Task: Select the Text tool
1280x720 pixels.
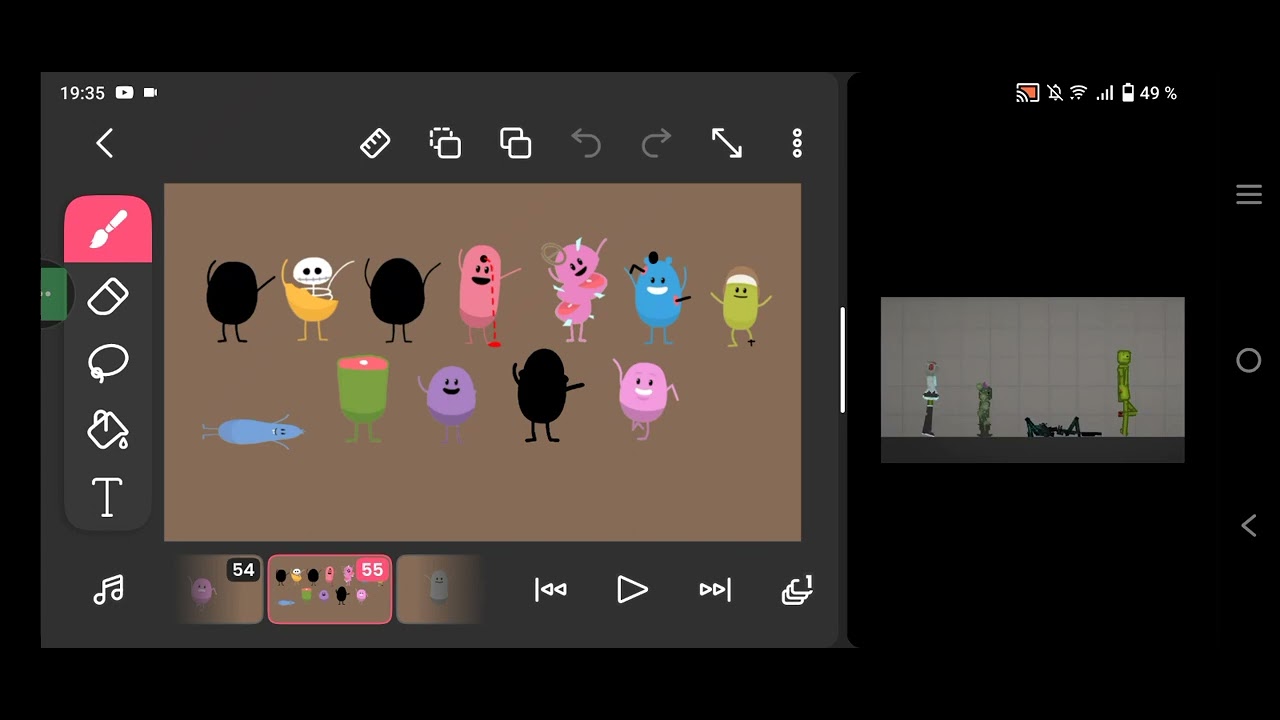Action: click(108, 497)
